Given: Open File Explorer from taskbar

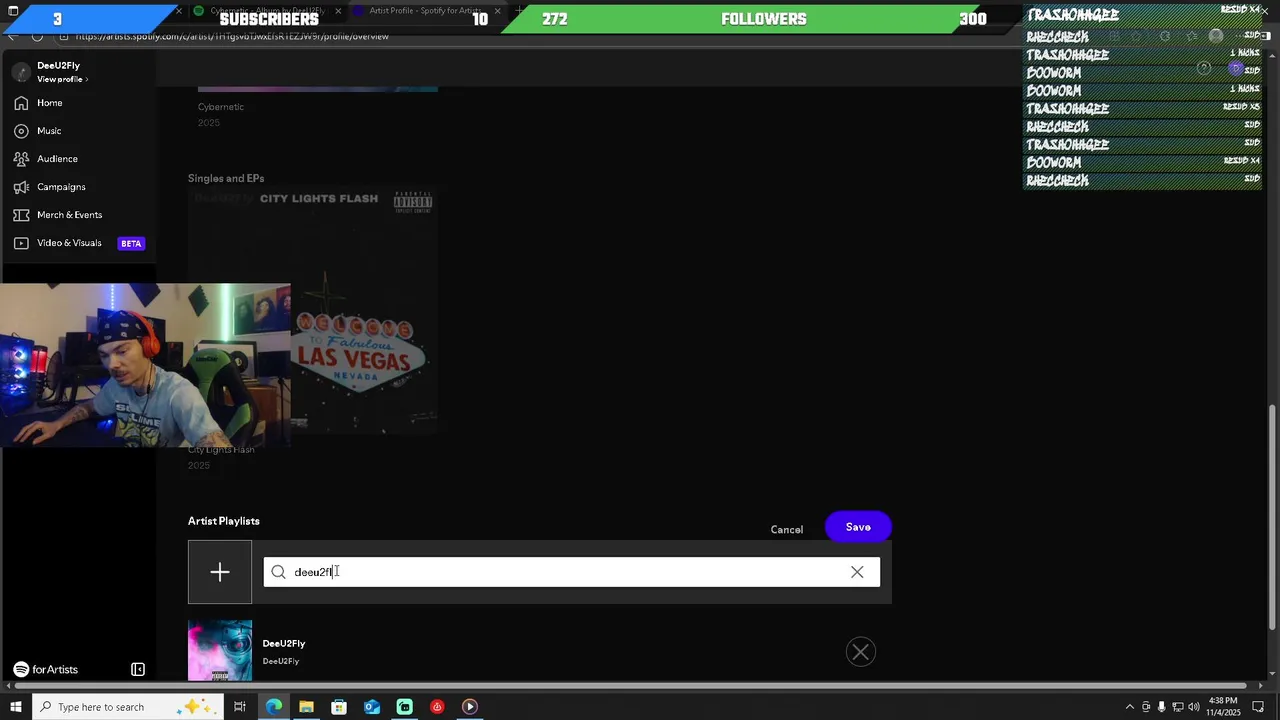Looking at the screenshot, I should [306, 707].
